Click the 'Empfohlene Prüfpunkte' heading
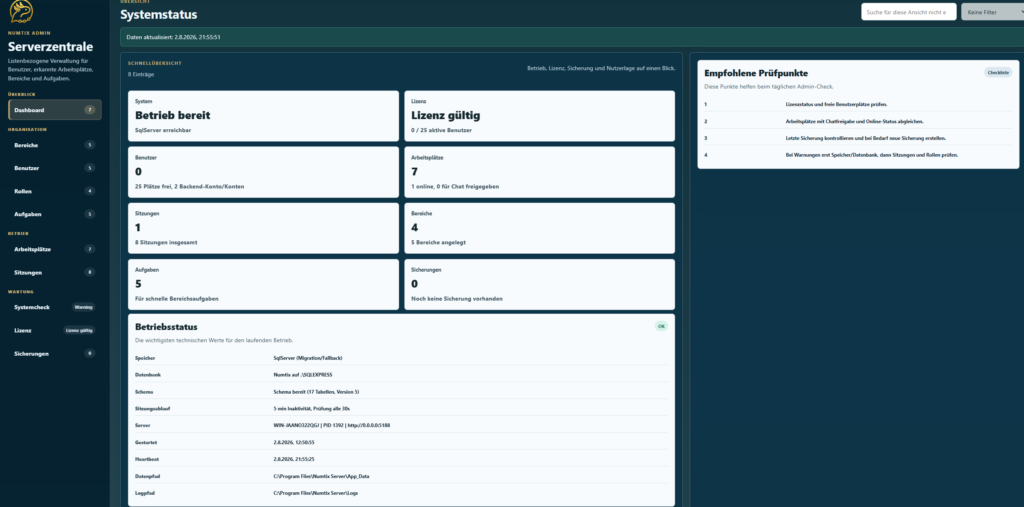The image size is (1024, 507). [x=756, y=73]
